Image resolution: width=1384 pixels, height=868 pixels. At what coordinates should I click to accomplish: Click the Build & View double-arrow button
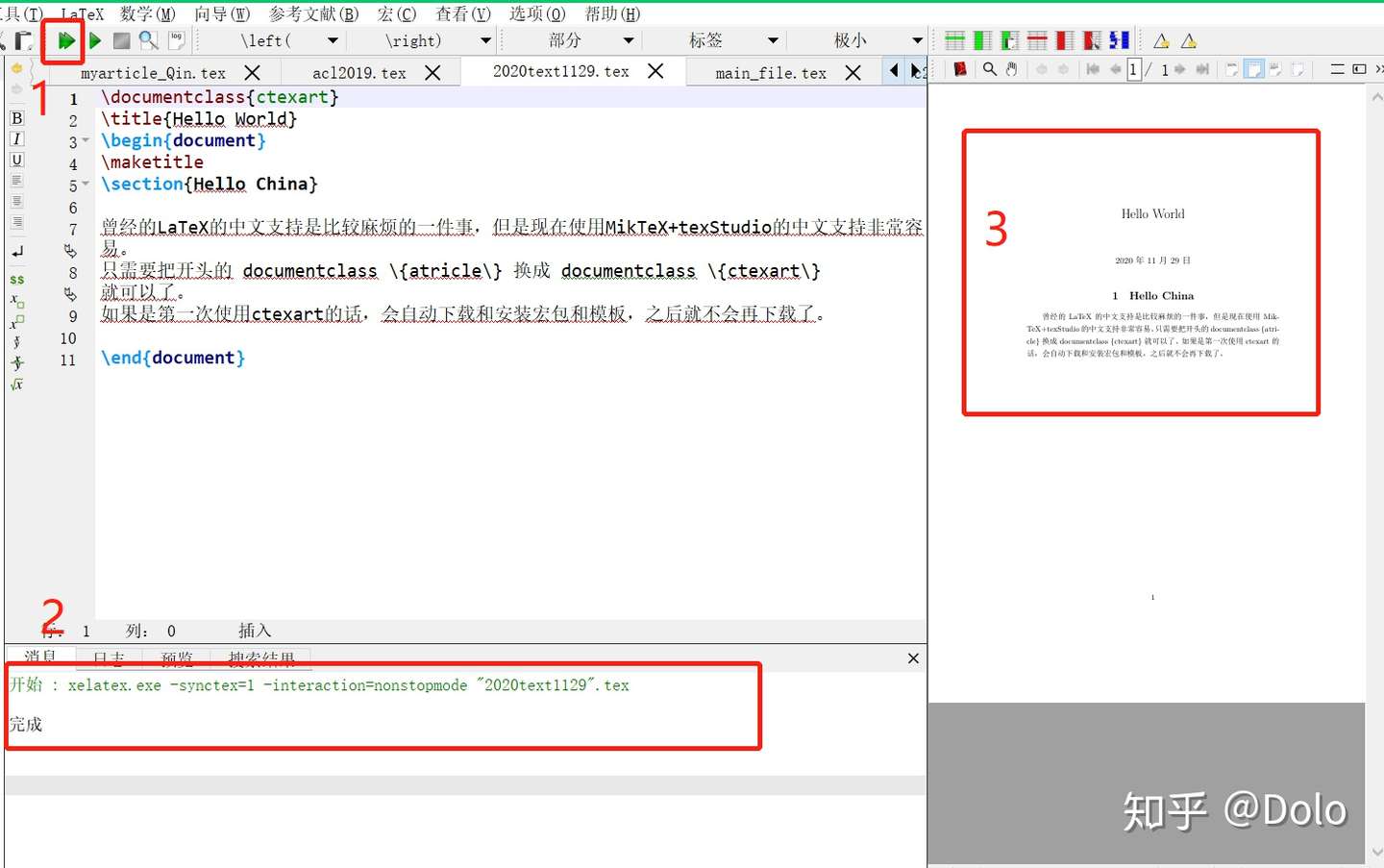click(65, 40)
